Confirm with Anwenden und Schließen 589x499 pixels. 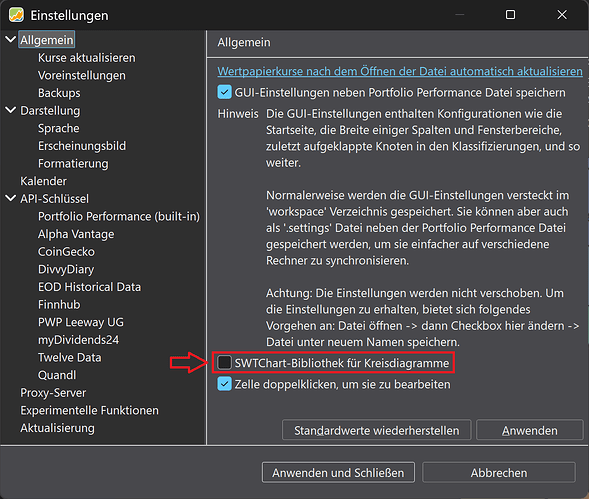[338, 472]
